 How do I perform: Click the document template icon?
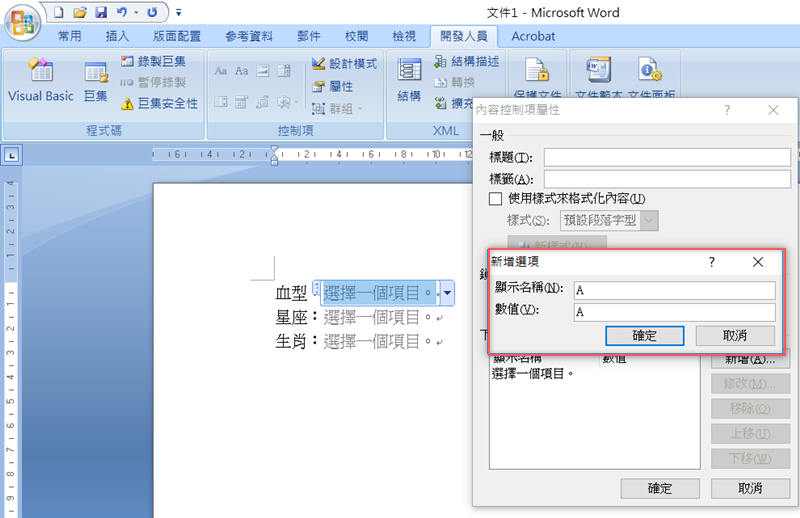(x=599, y=70)
